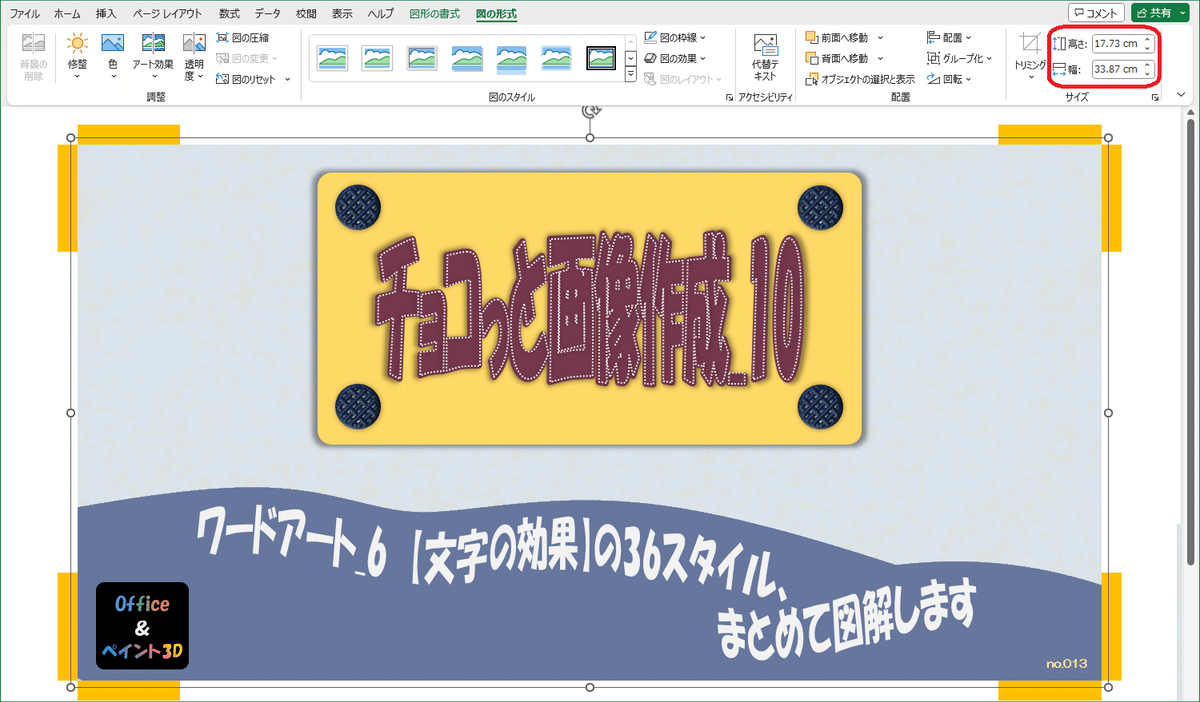The height and width of the screenshot is (702, 1200).
Task: Switch to the ホーム tab
Action: [x=67, y=14]
